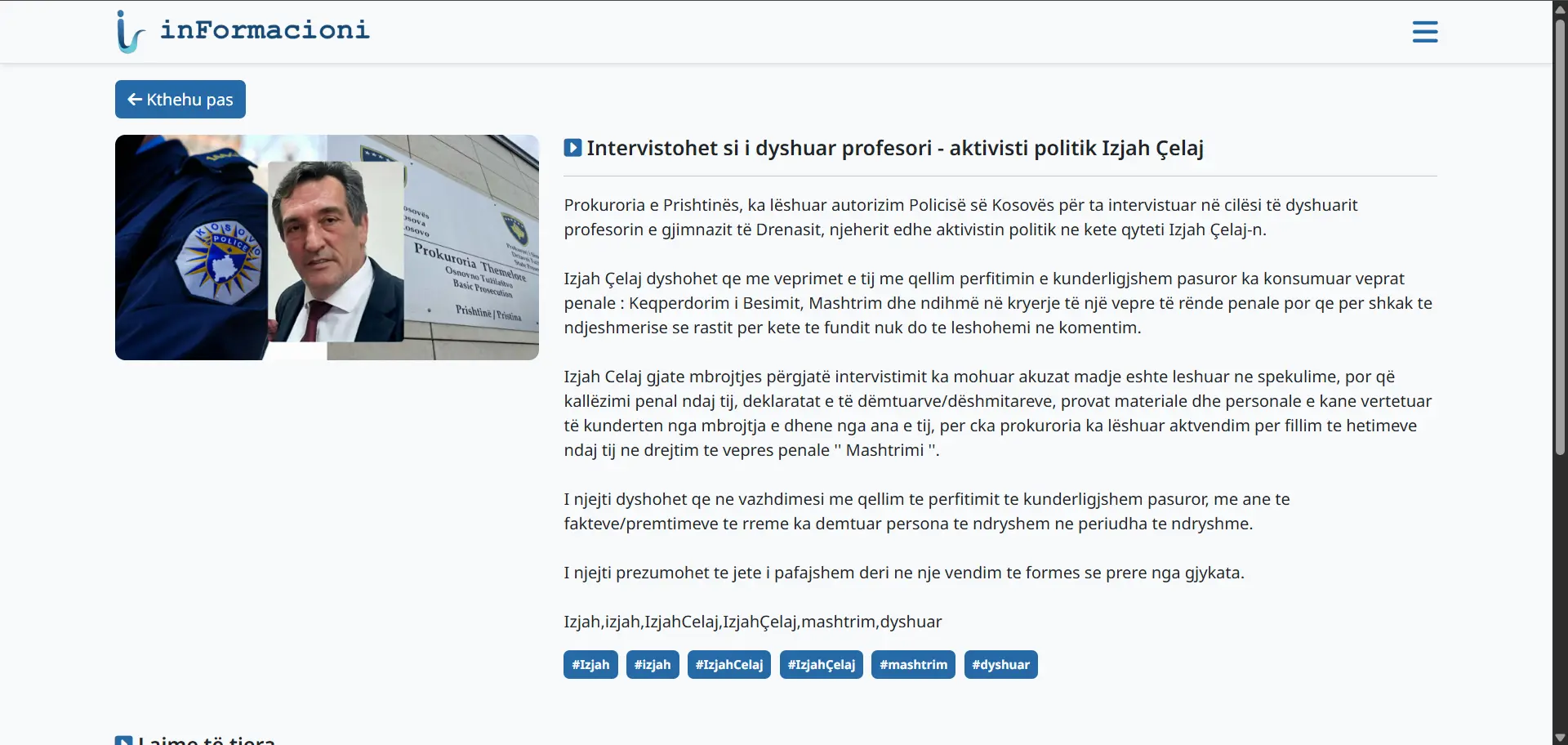Open the inFormacioni site title link
This screenshot has height=745, width=1568.
point(265,30)
